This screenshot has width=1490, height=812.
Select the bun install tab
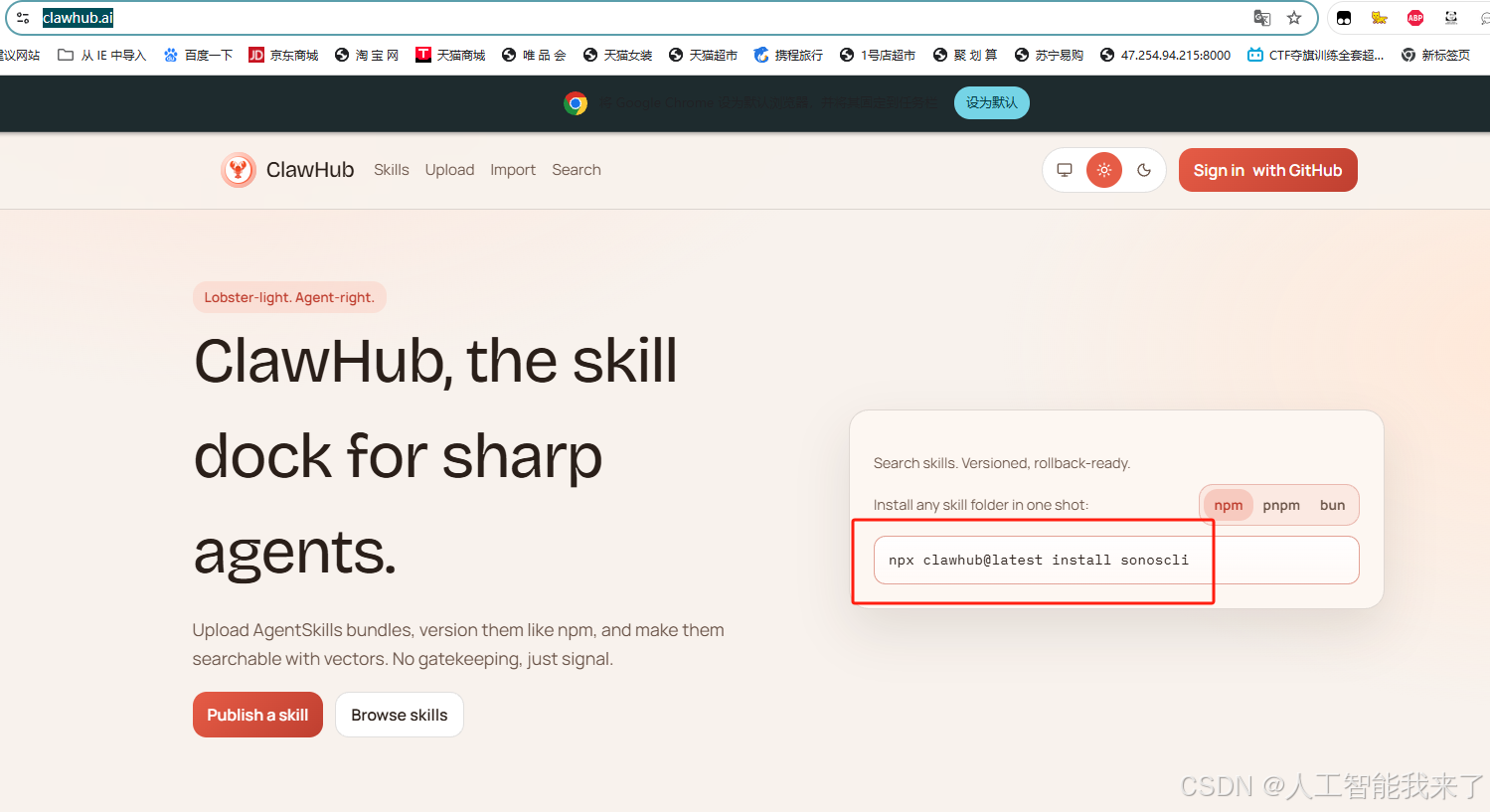point(1332,505)
